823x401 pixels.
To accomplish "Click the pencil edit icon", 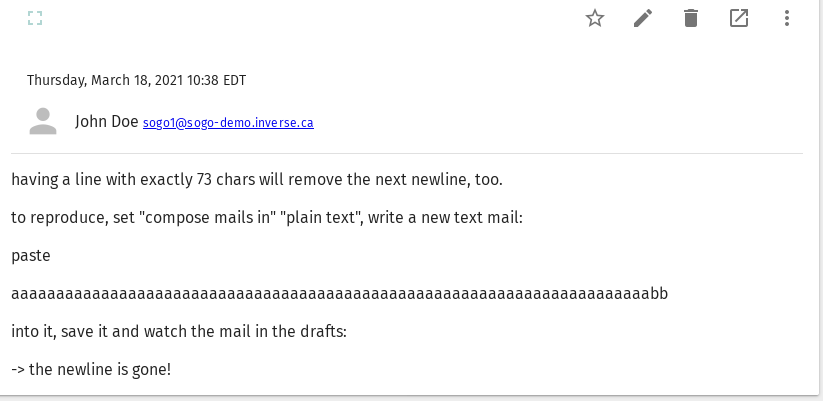I will pyautogui.click(x=643, y=18).
